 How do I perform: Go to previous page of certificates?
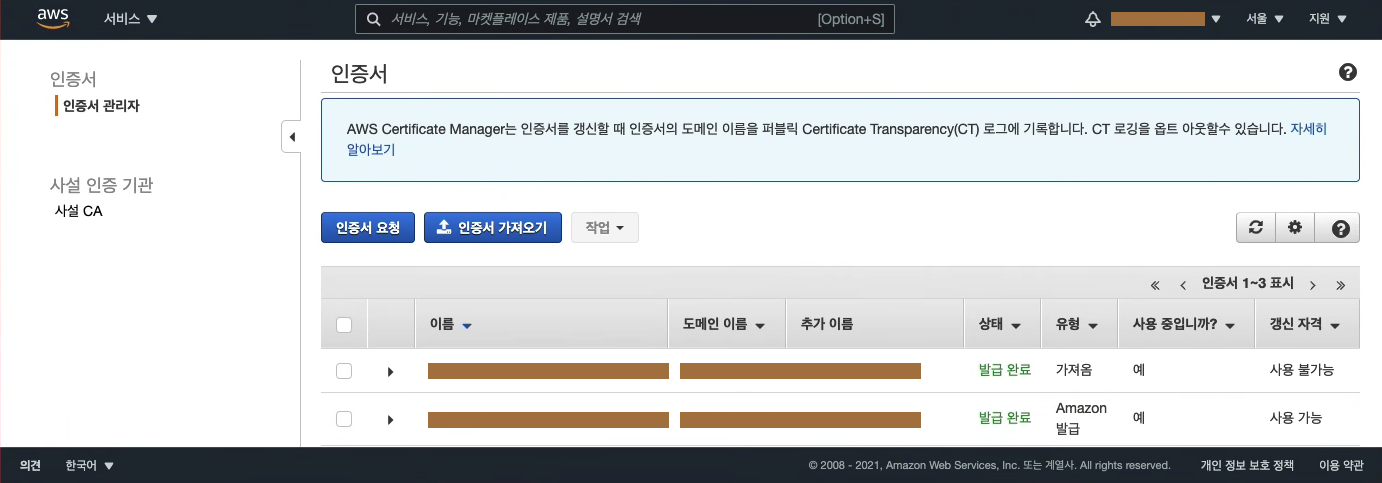pyautogui.click(x=1183, y=284)
